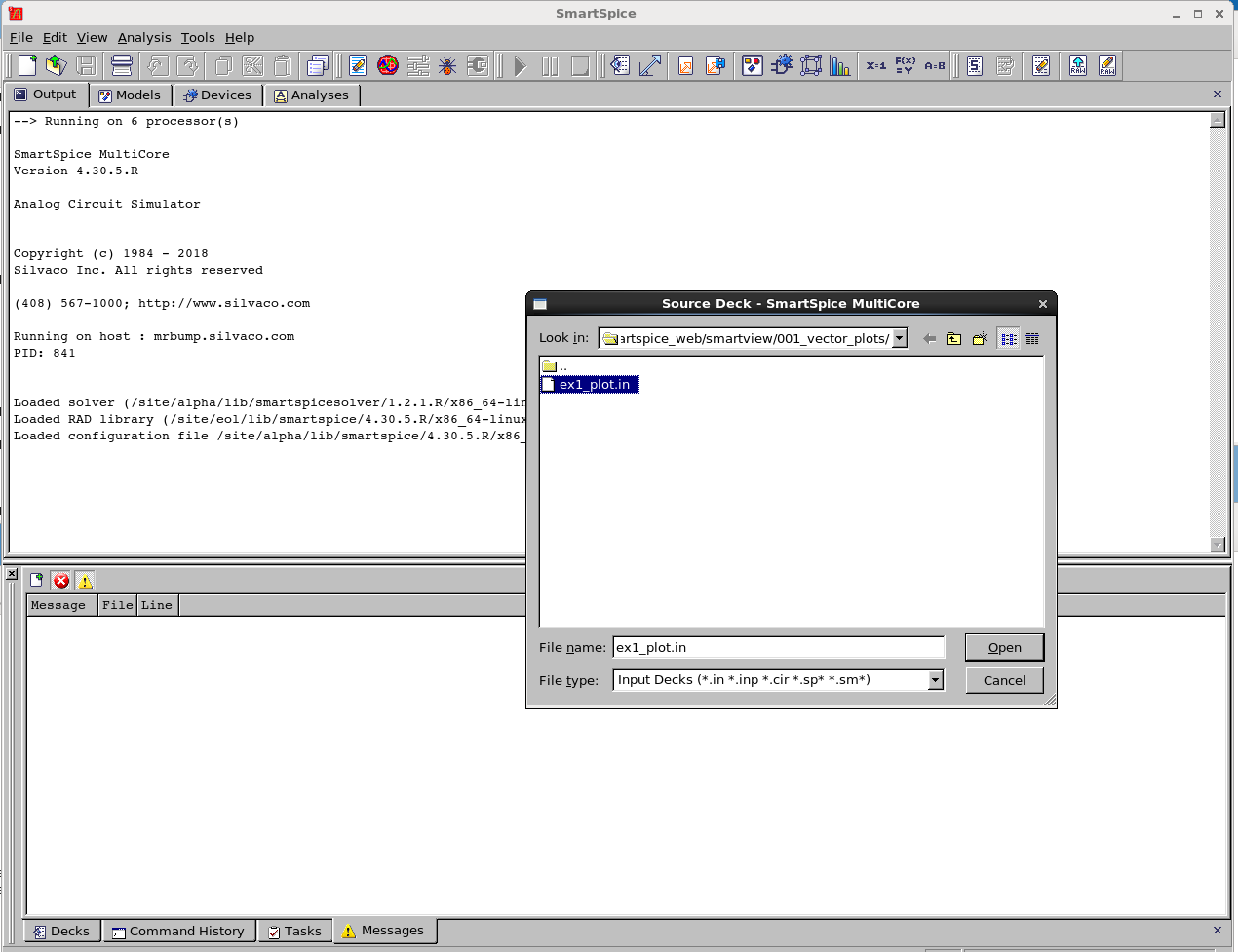The width and height of the screenshot is (1238, 952).
Task: Switch to the Command History tab
Action: point(178,931)
